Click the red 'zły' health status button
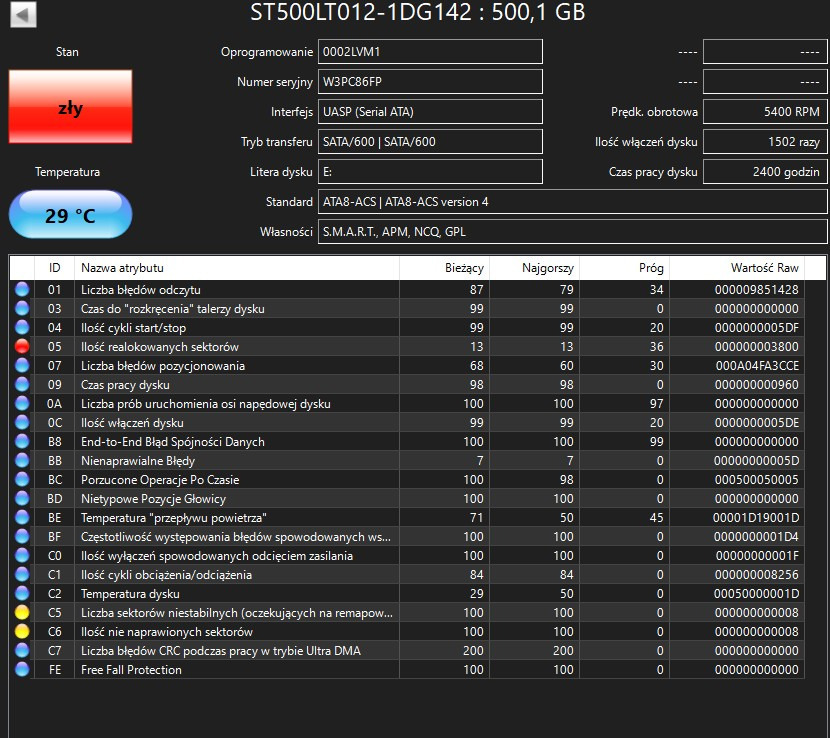This screenshot has width=830, height=738. [x=70, y=106]
